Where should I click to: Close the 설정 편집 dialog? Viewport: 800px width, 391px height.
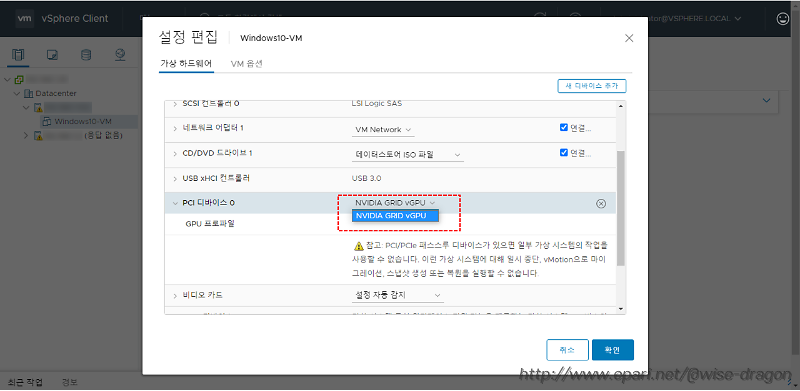tap(629, 38)
